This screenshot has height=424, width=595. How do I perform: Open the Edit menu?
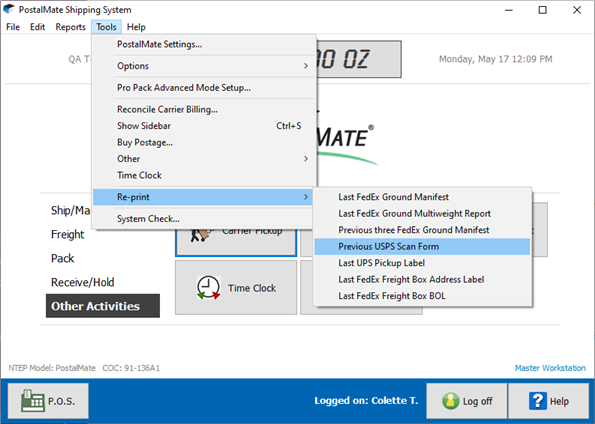pyautogui.click(x=38, y=27)
